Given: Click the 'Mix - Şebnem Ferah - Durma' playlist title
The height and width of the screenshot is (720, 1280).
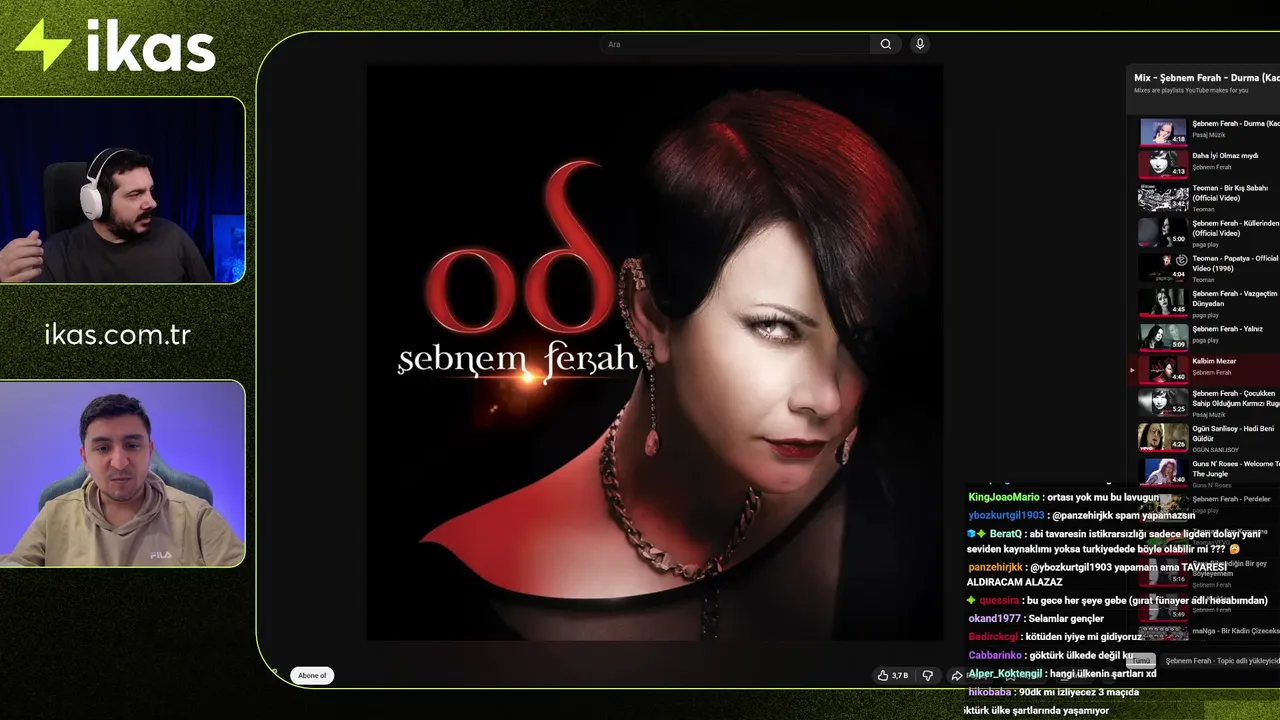Looking at the screenshot, I should point(1206,77).
